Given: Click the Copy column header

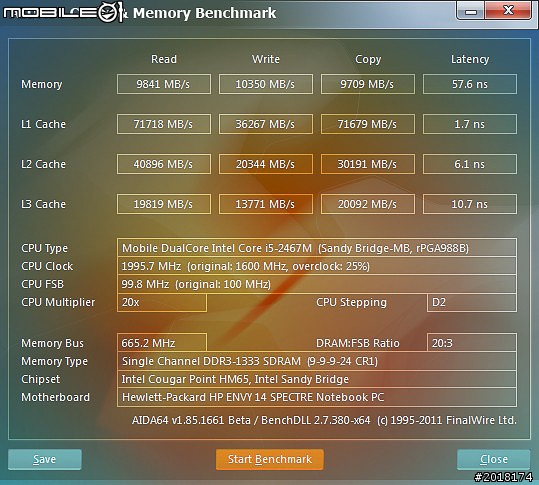Looking at the screenshot, I should (368, 59).
